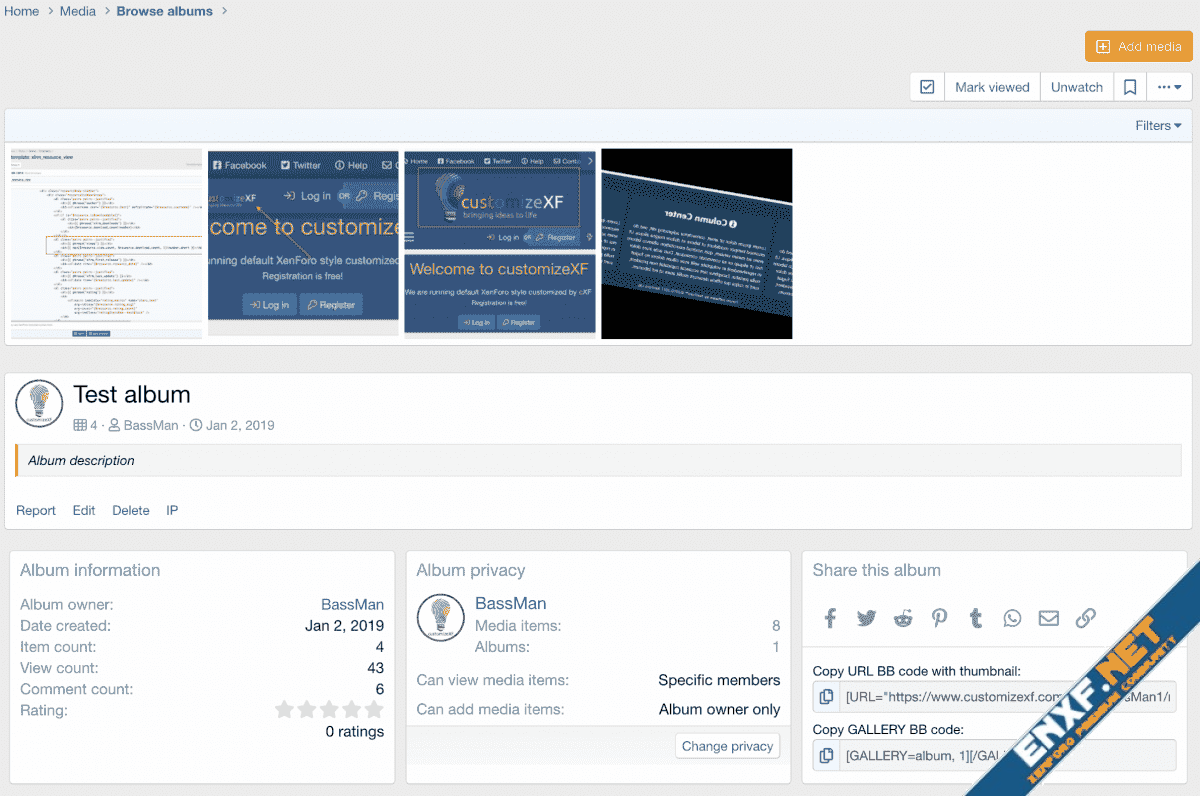This screenshot has height=796, width=1200.
Task: Share album via Twitter icon
Action: click(x=866, y=618)
